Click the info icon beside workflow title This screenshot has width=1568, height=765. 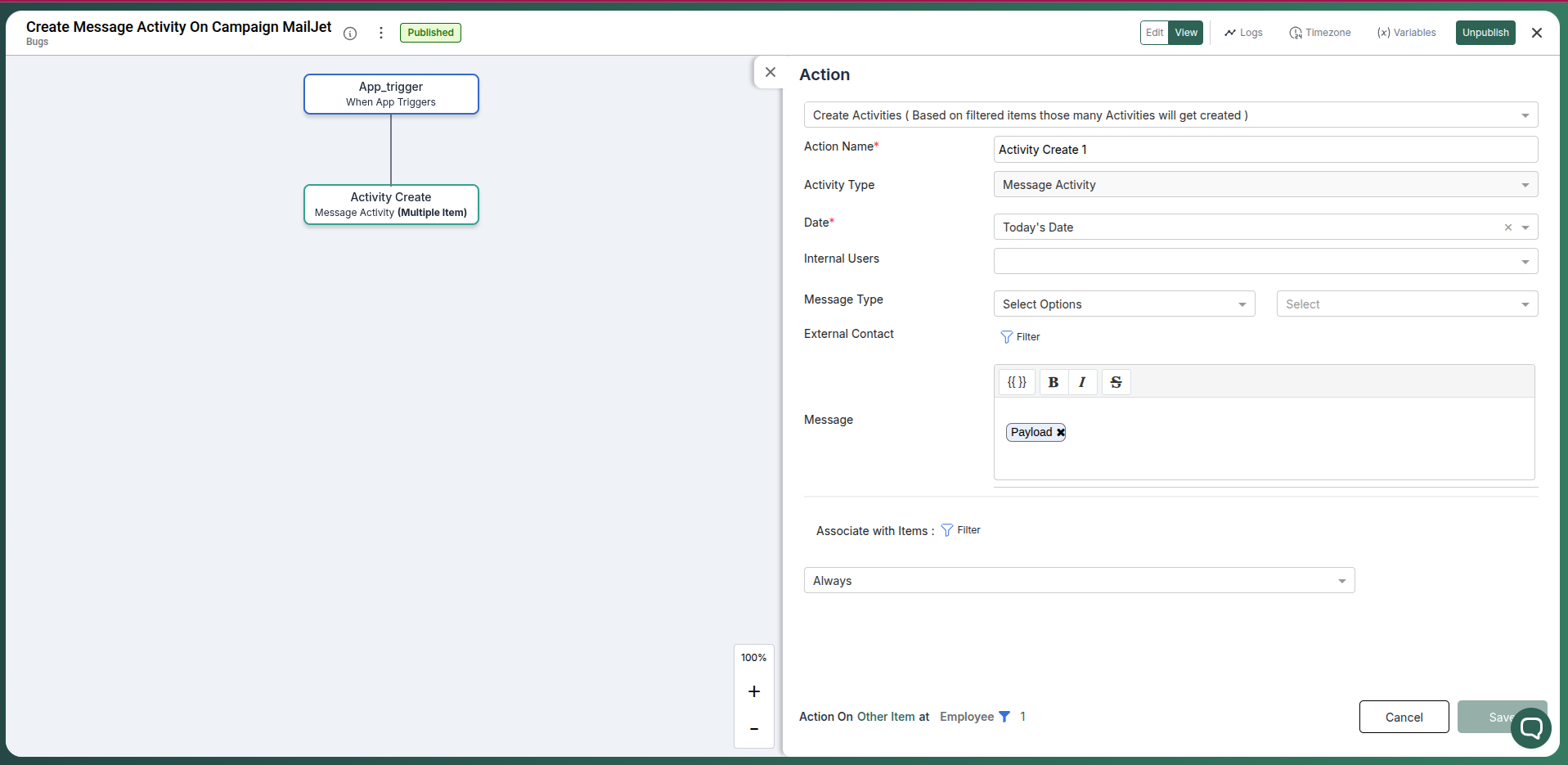pos(350,34)
